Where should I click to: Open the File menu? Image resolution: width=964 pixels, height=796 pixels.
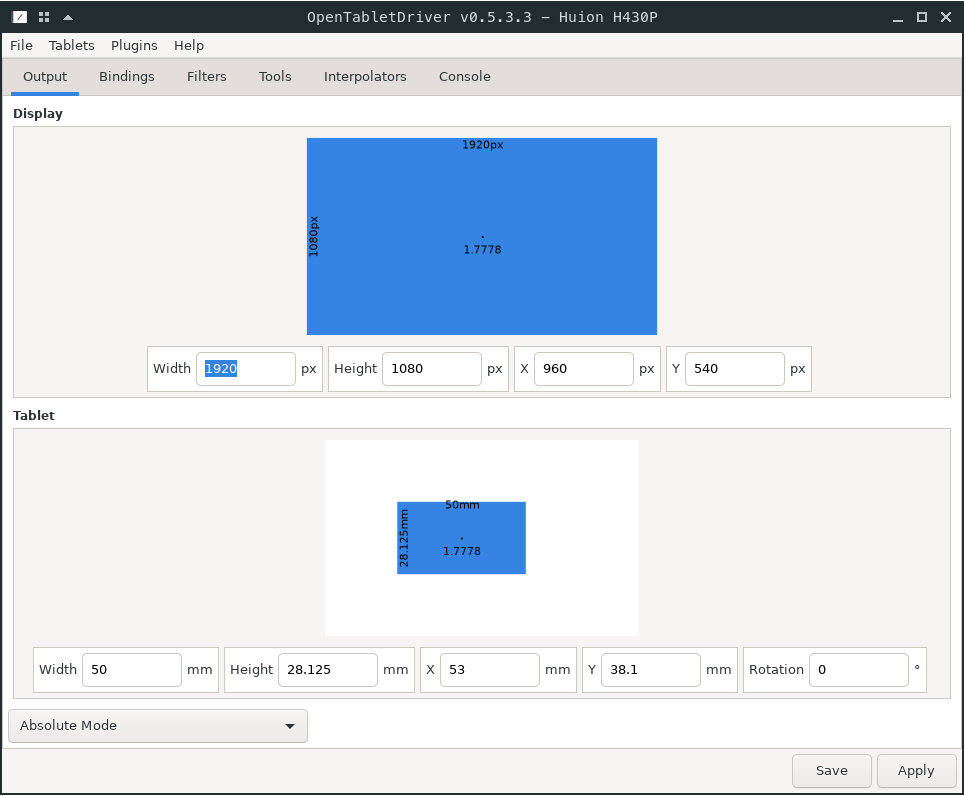pos(21,45)
